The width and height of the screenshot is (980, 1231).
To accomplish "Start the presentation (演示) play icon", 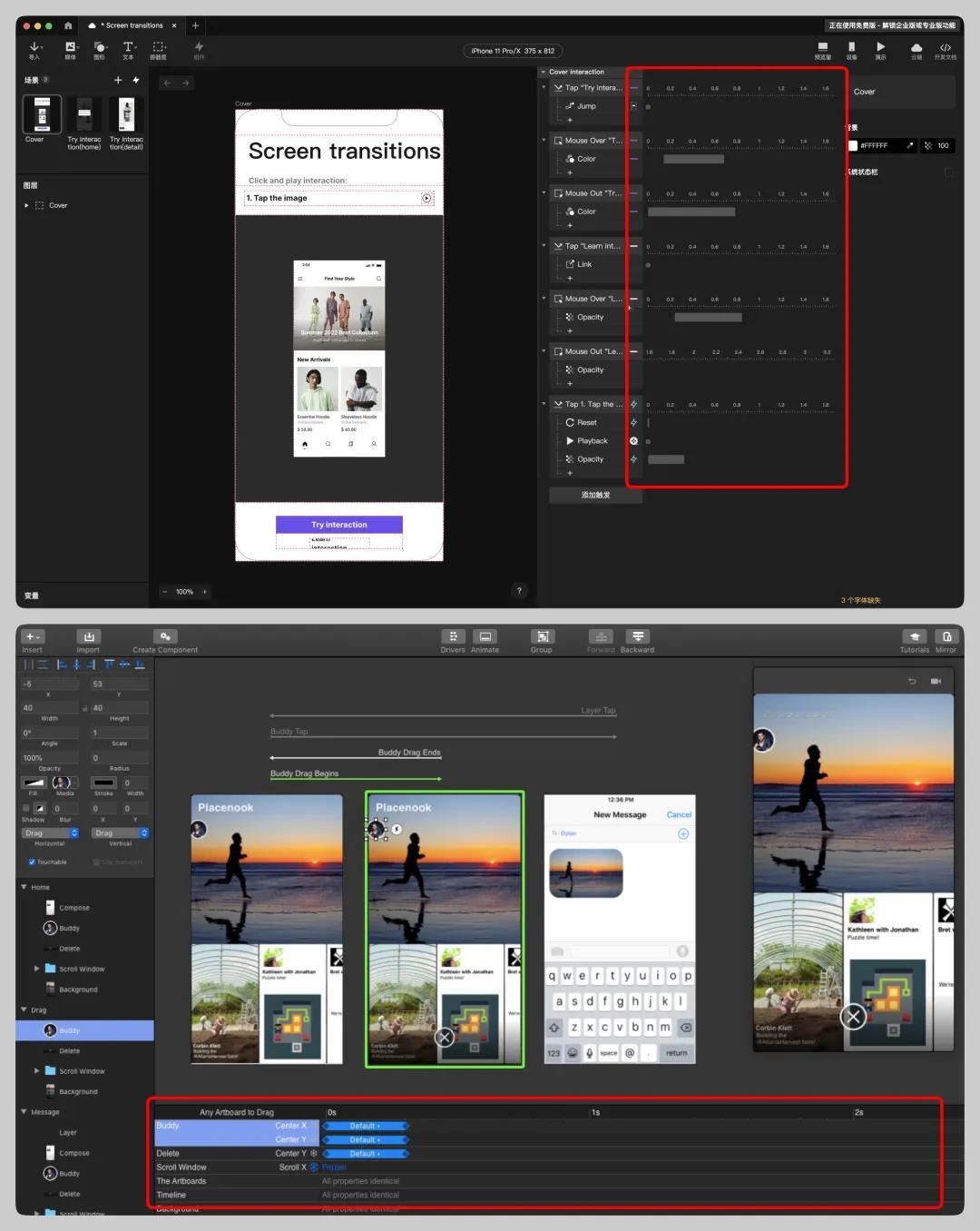I will (x=880, y=46).
